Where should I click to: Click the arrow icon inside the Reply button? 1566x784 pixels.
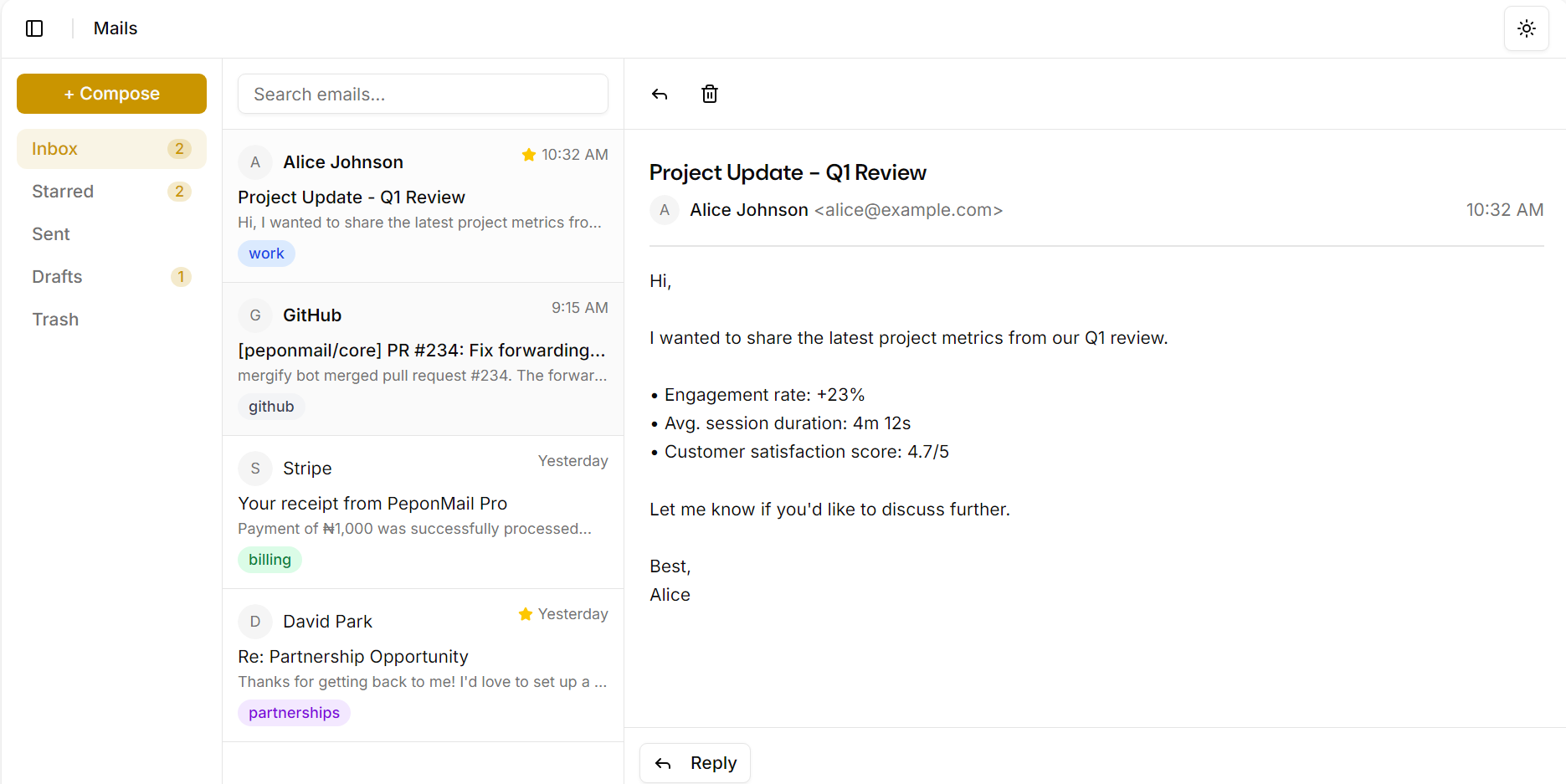[663, 763]
